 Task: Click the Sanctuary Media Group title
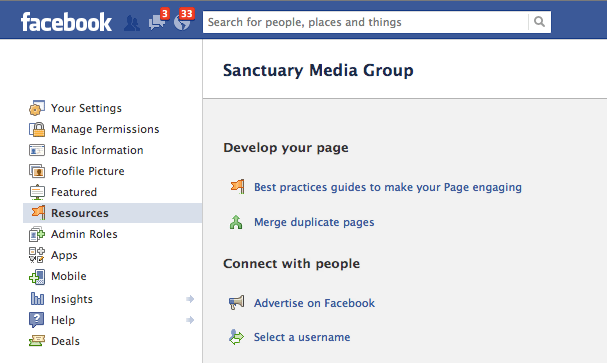point(318,70)
